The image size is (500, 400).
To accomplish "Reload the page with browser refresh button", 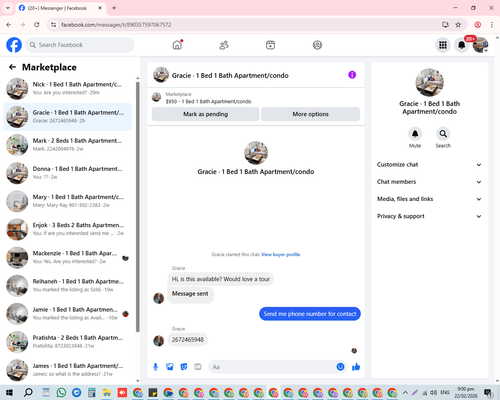I will tap(37, 25).
